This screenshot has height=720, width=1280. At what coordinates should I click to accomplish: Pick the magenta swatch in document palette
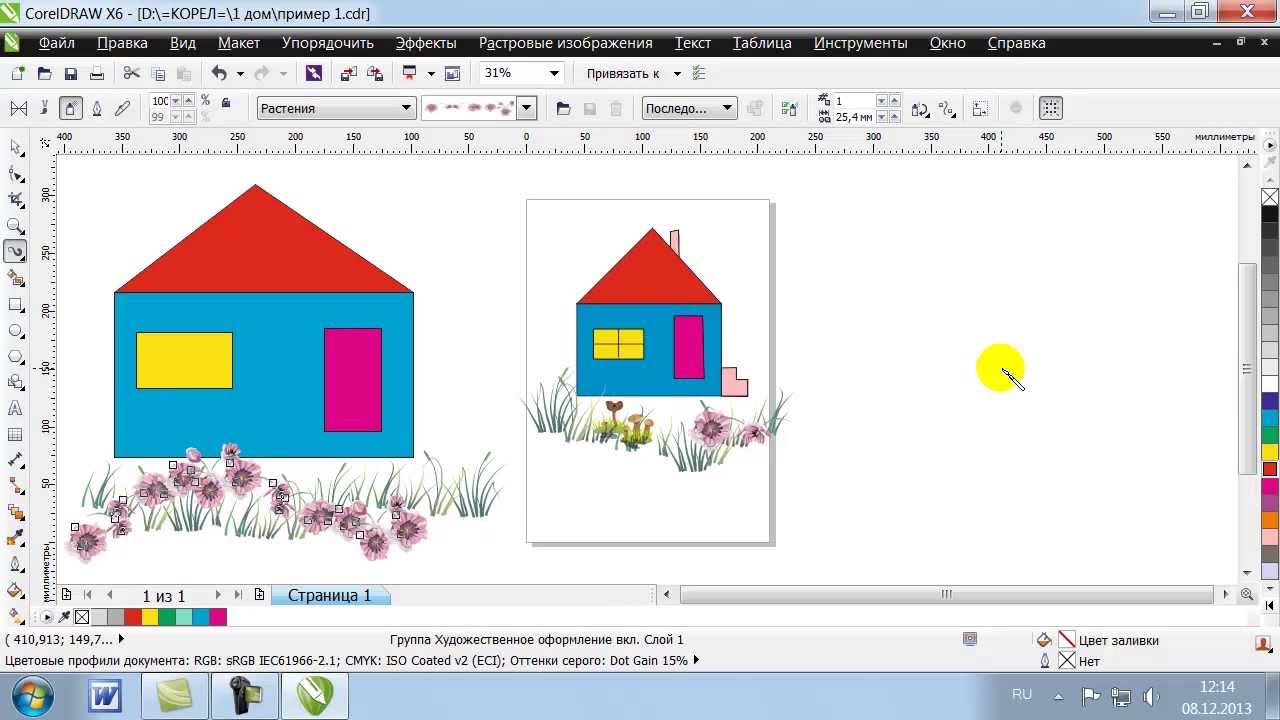[x=218, y=617]
